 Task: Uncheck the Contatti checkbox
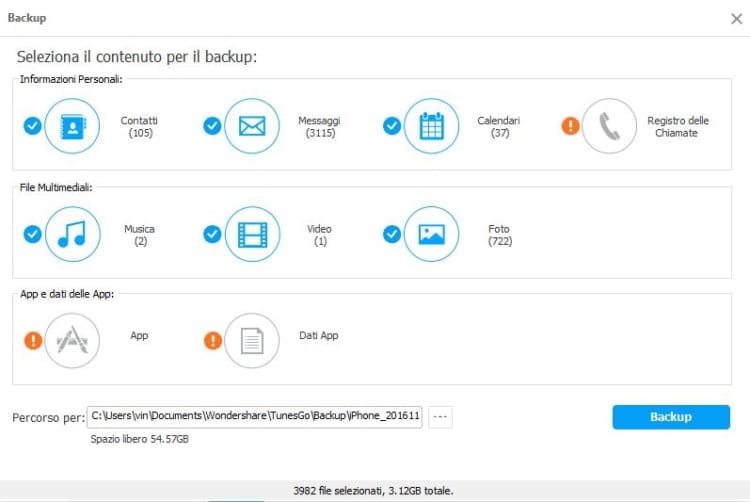pos(32,126)
